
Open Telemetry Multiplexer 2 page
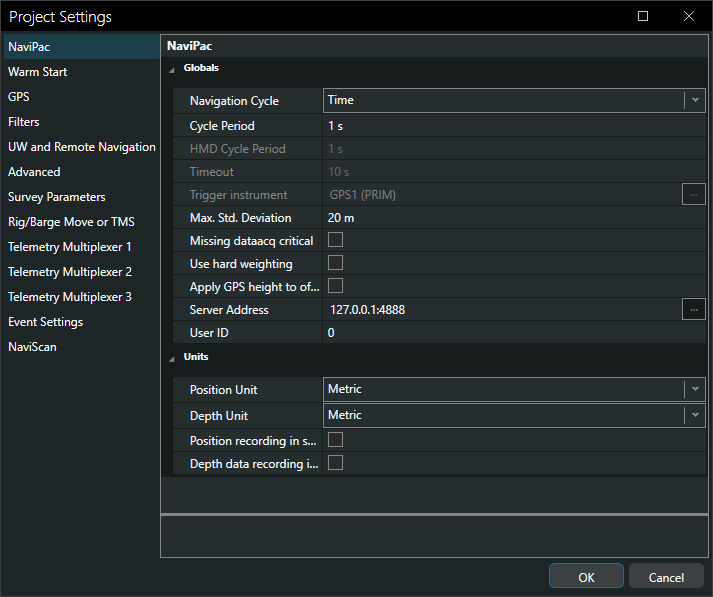point(82,272)
